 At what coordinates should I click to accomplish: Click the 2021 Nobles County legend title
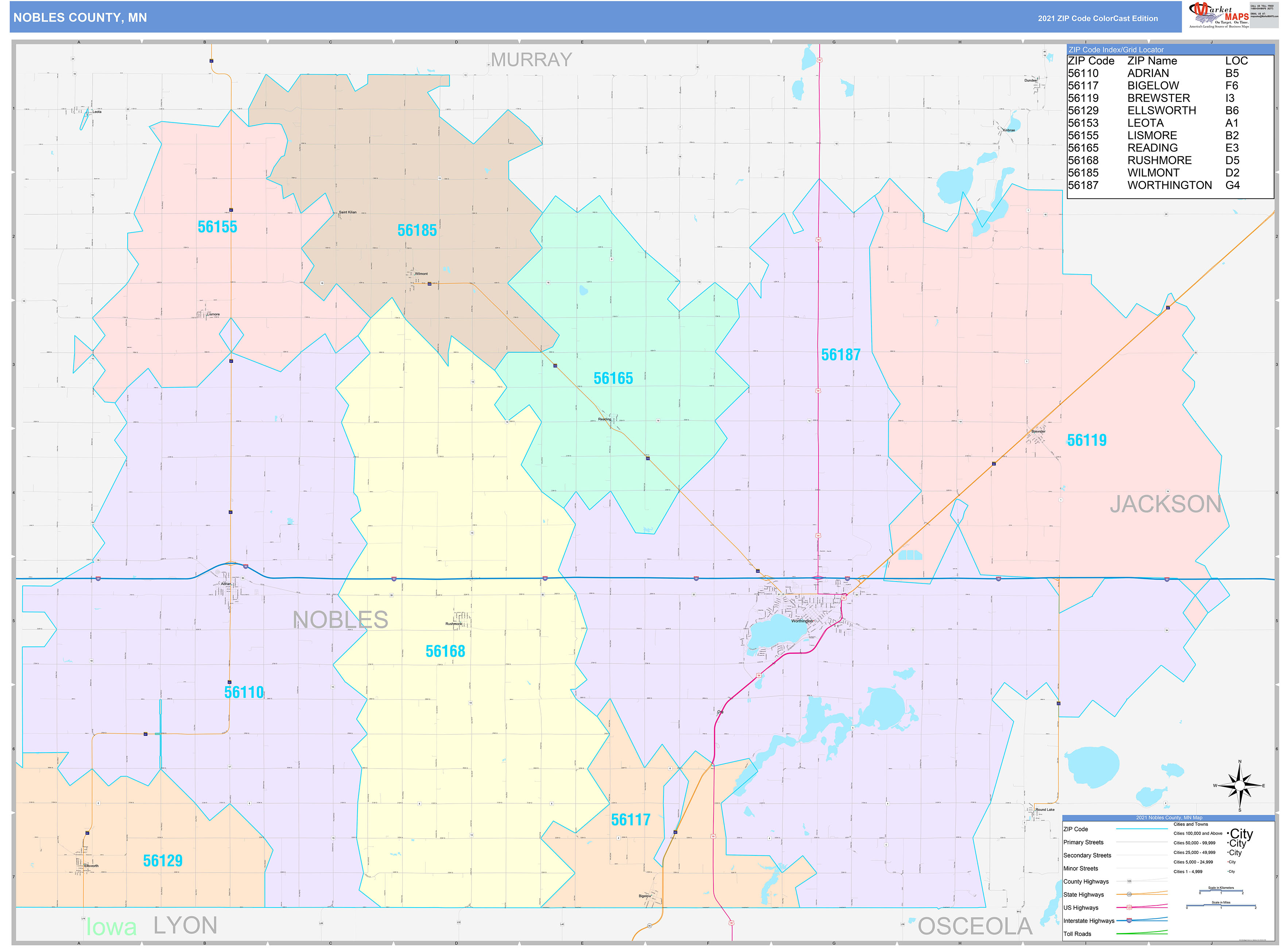tap(1169, 818)
